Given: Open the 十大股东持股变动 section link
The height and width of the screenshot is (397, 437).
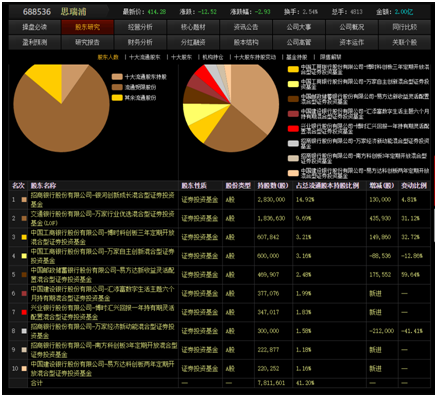Looking at the screenshot, I should [255, 57].
